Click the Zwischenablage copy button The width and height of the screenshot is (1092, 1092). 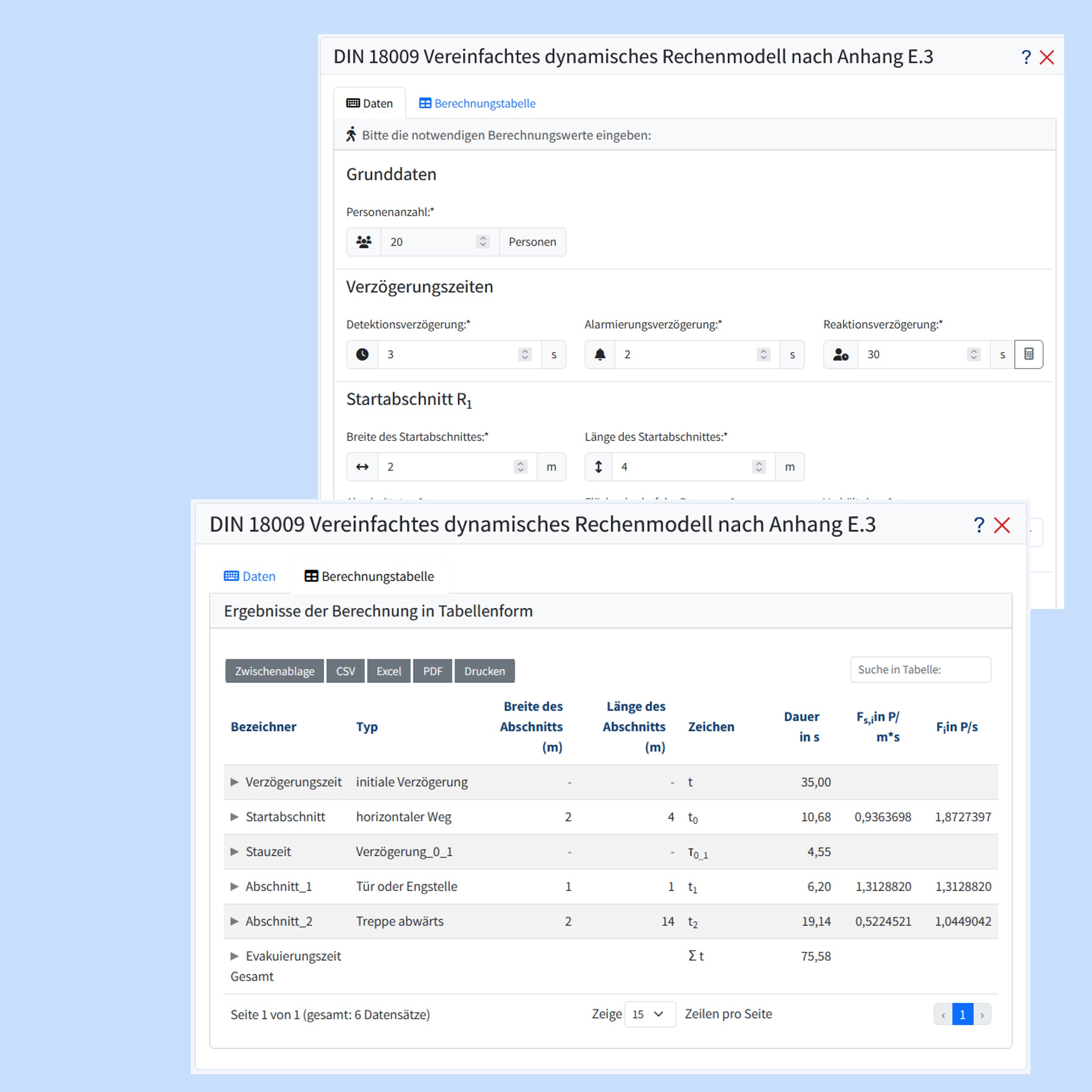click(275, 671)
